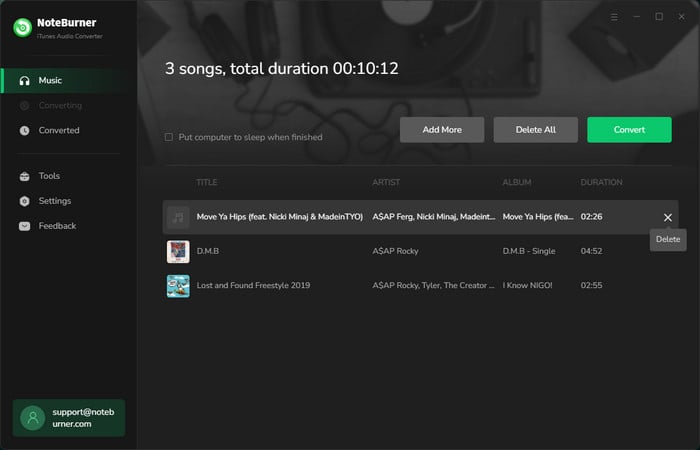Click the Converted clock icon
Image resolution: width=700 pixels, height=450 pixels.
25,130
